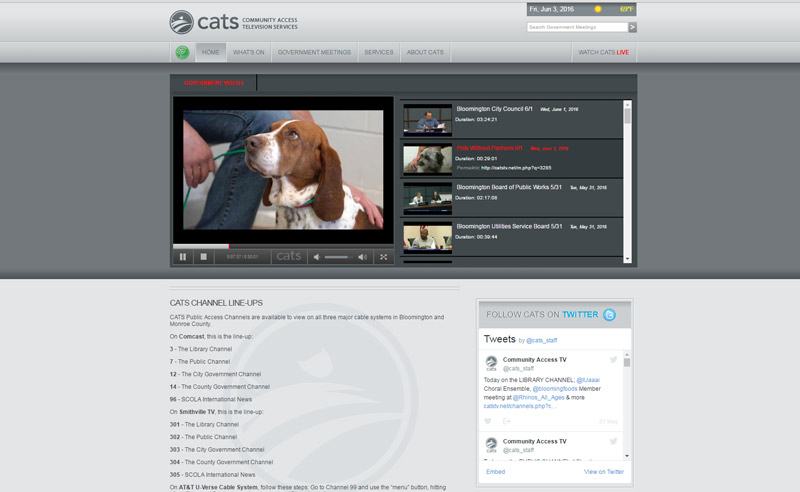This screenshot has width=800, height=492.
Task: Click the loud volume speaker icon
Action: [362, 257]
